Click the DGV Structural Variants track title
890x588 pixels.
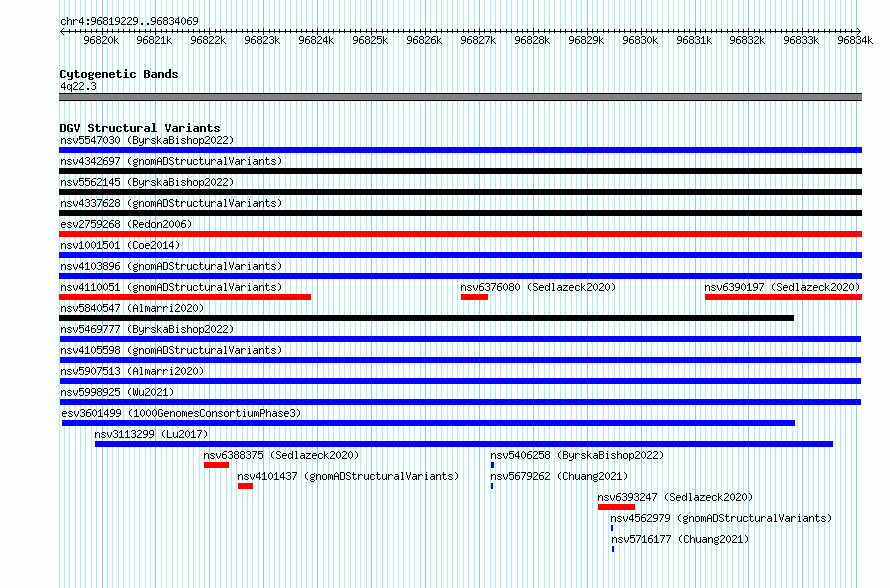[x=140, y=128]
